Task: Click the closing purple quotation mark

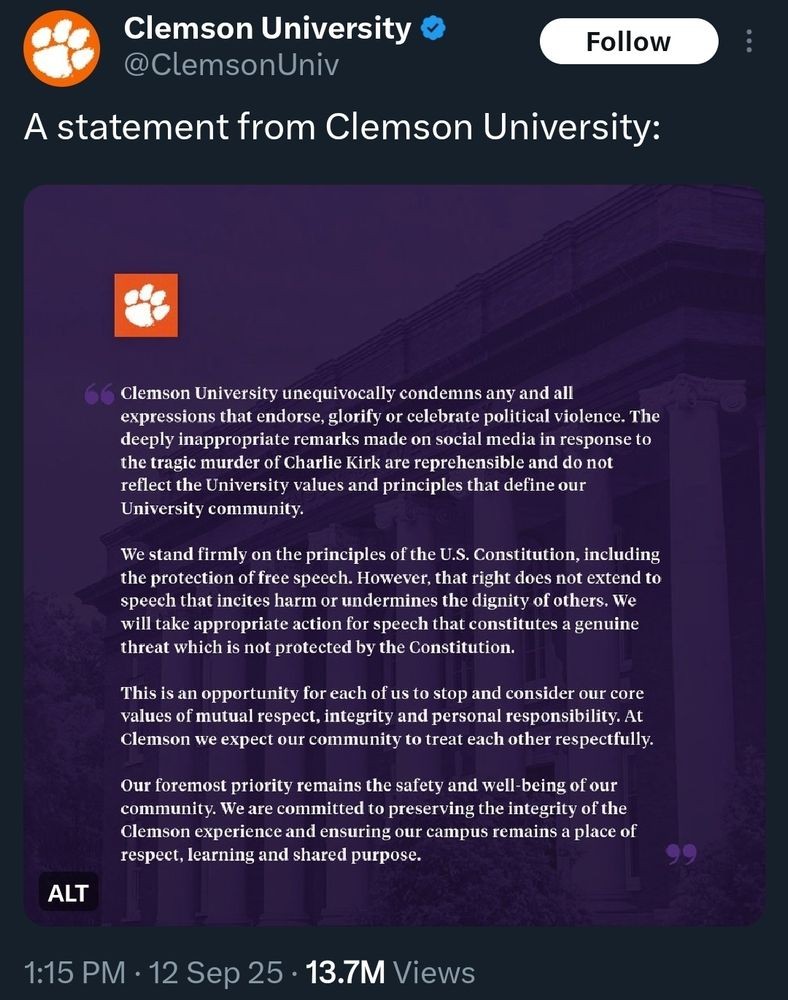Action: (x=681, y=854)
